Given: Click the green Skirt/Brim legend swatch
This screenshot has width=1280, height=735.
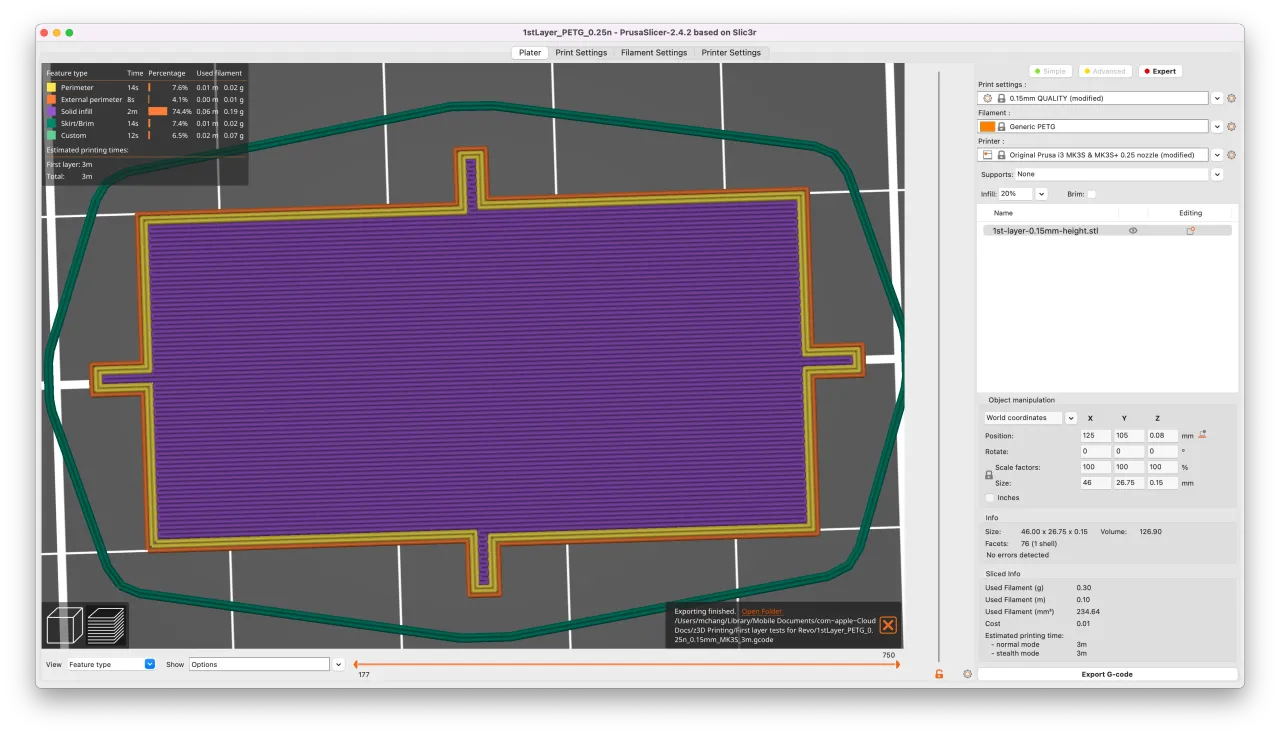Looking at the screenshot, I should pyautogui.click(x=52, y=123).
